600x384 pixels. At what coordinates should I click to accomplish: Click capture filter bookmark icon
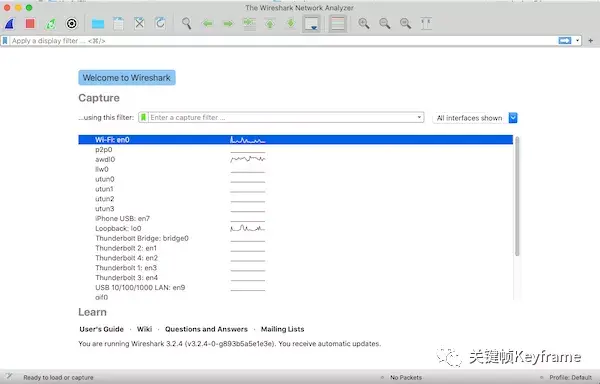click(143, 117)
